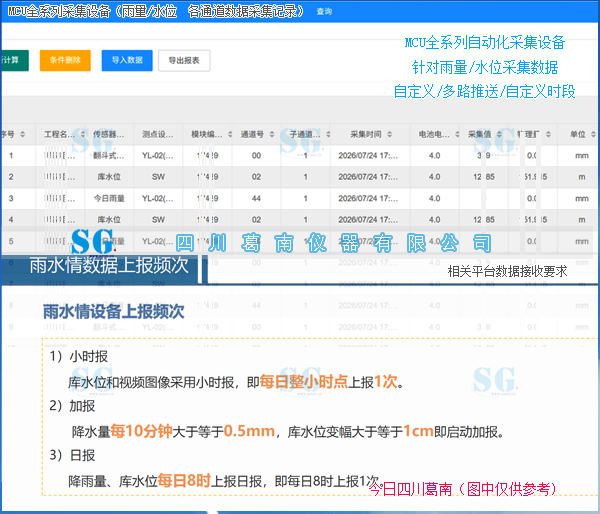This screenshot has height=514, width=600.
Task: Click channel number 00 in row 1
Action: click(x=256, y=155)
